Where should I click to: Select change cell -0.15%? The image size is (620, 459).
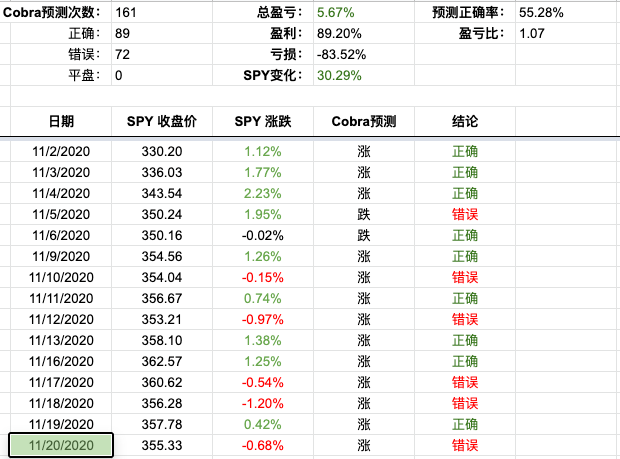point(263,277)
